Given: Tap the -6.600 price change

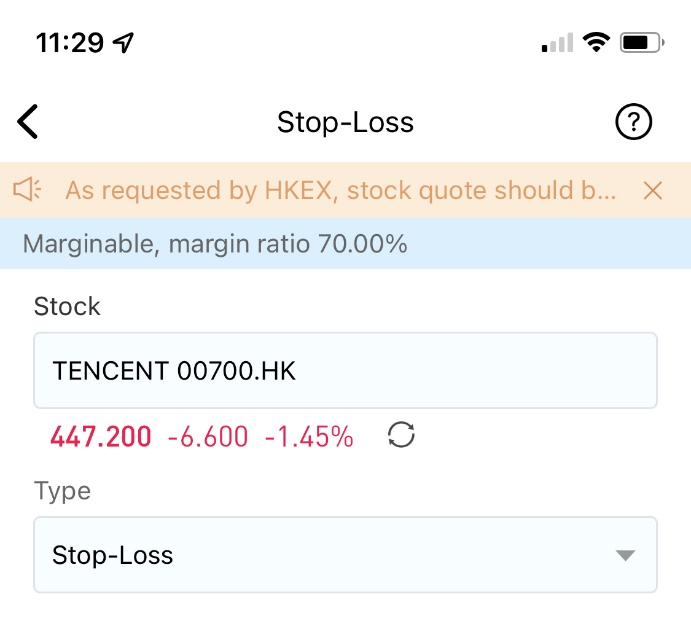Looking at the screenshot, I should [208, 436].
